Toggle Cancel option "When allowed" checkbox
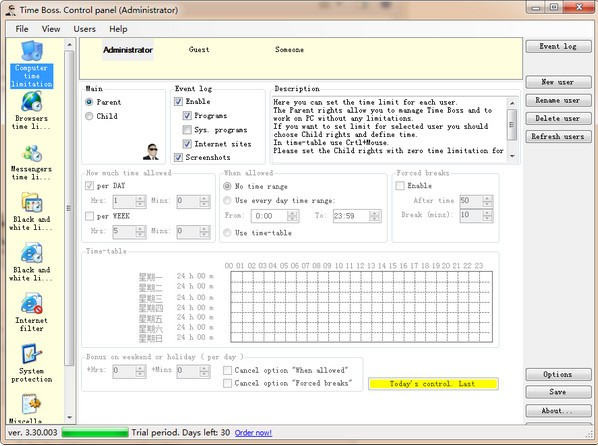 [x=227, y=370]
